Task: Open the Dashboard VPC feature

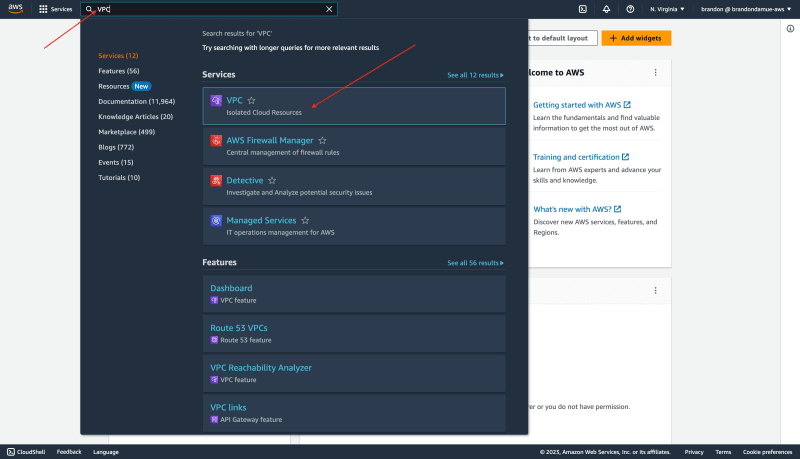Action: point(354,294)
